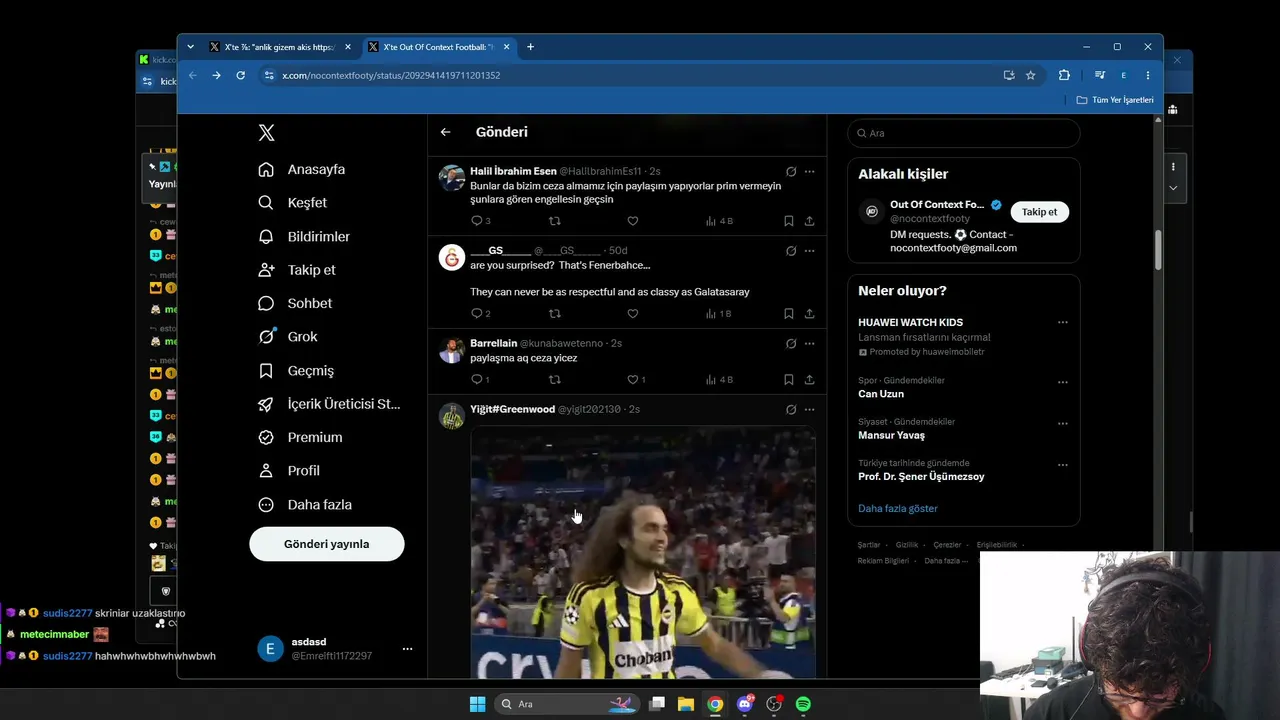
Task: Bookmark Barrellain's post
Action: click(x=789, y=379)
